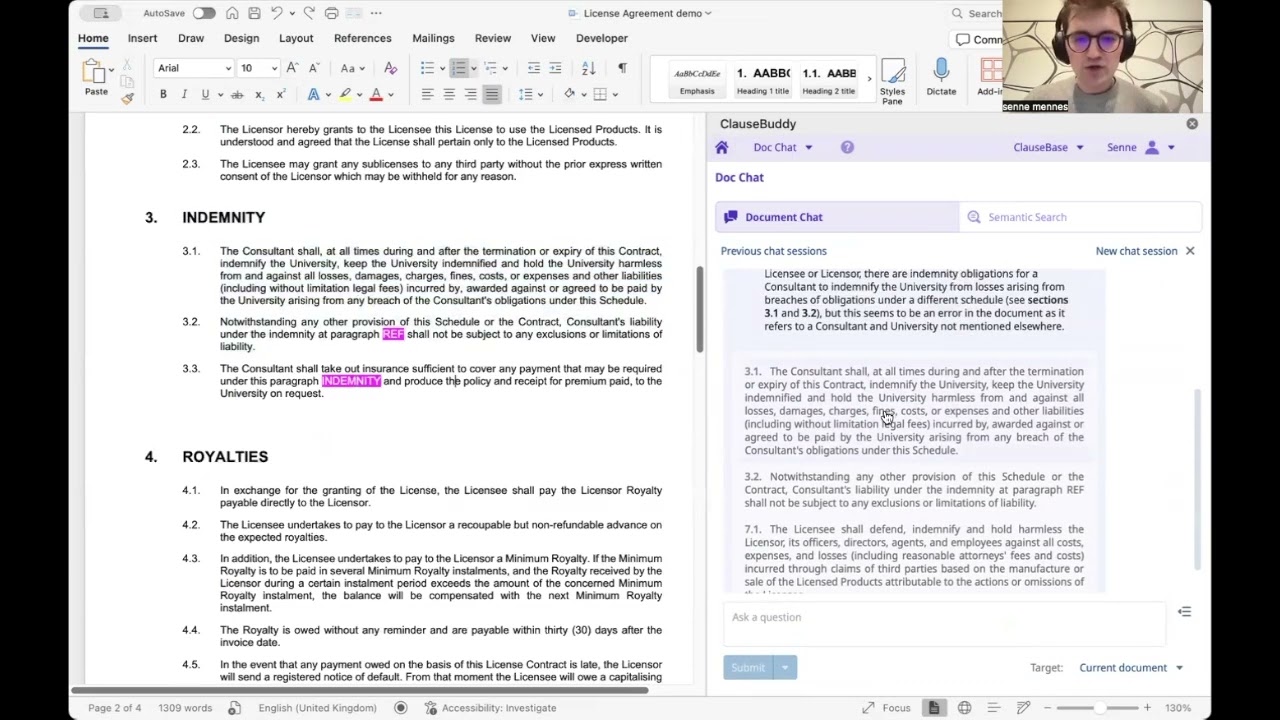Image resolution: width=1280 pixels, height=720 pixels.
Task: Open the Current document target dropdown
Action: click(1130, 668)
